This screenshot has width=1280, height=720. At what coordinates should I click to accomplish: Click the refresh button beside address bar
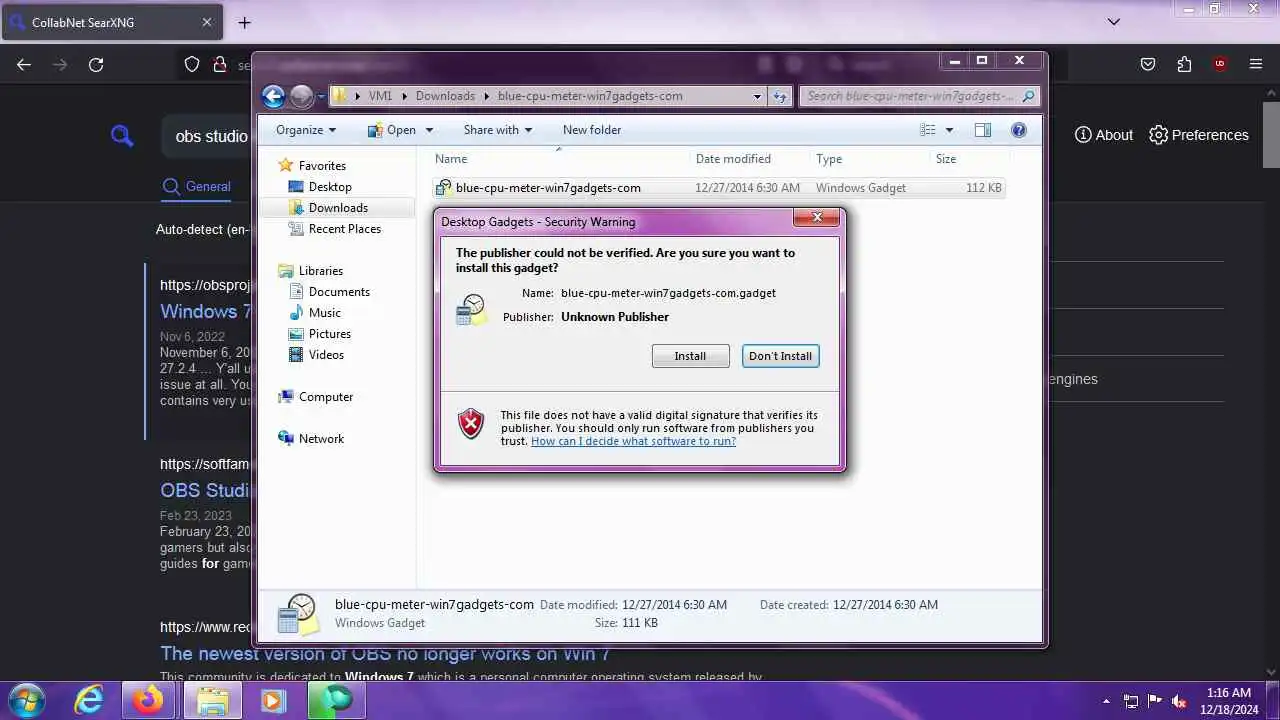780,96
